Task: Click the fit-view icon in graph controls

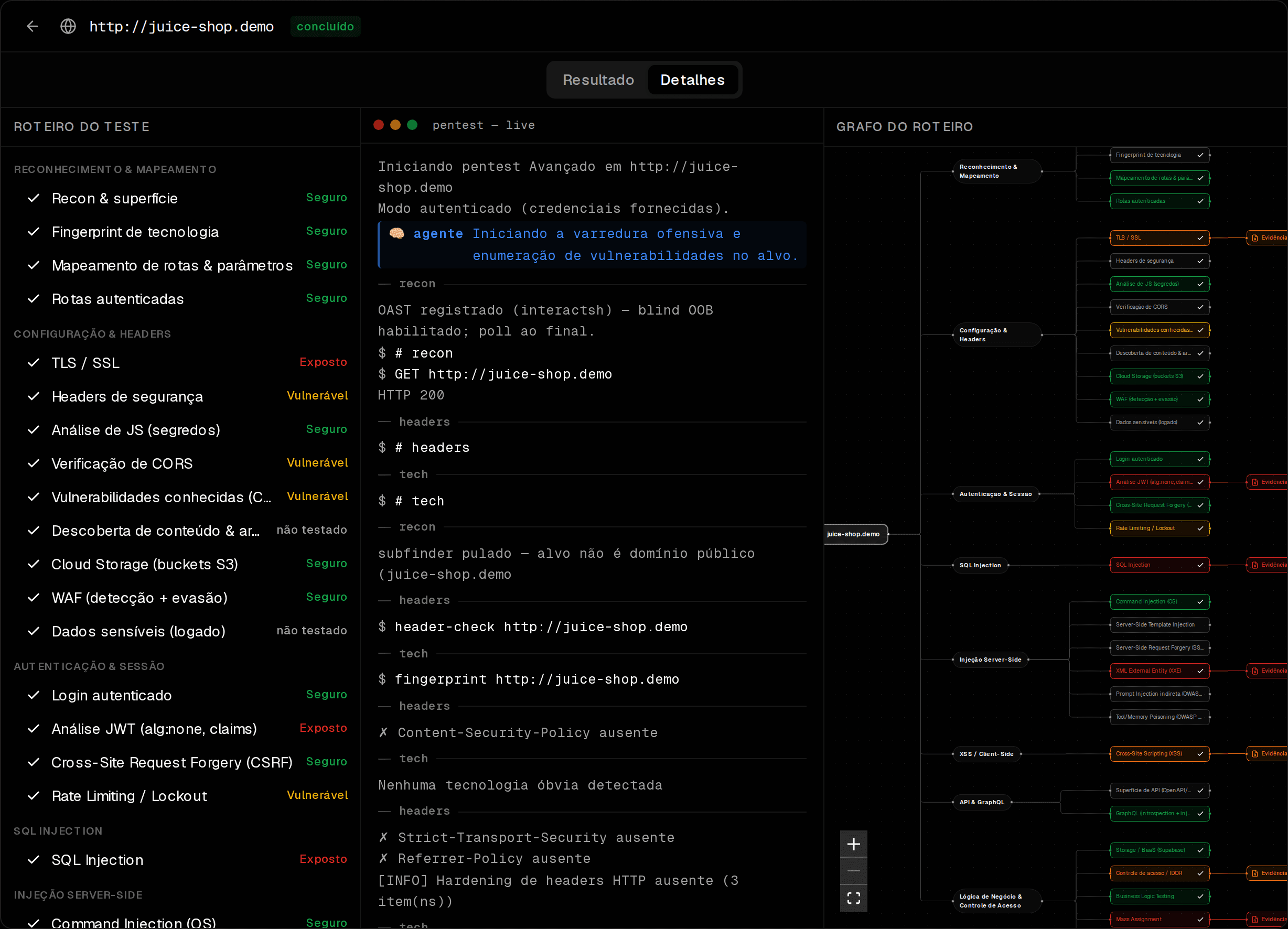Action: 854,898
